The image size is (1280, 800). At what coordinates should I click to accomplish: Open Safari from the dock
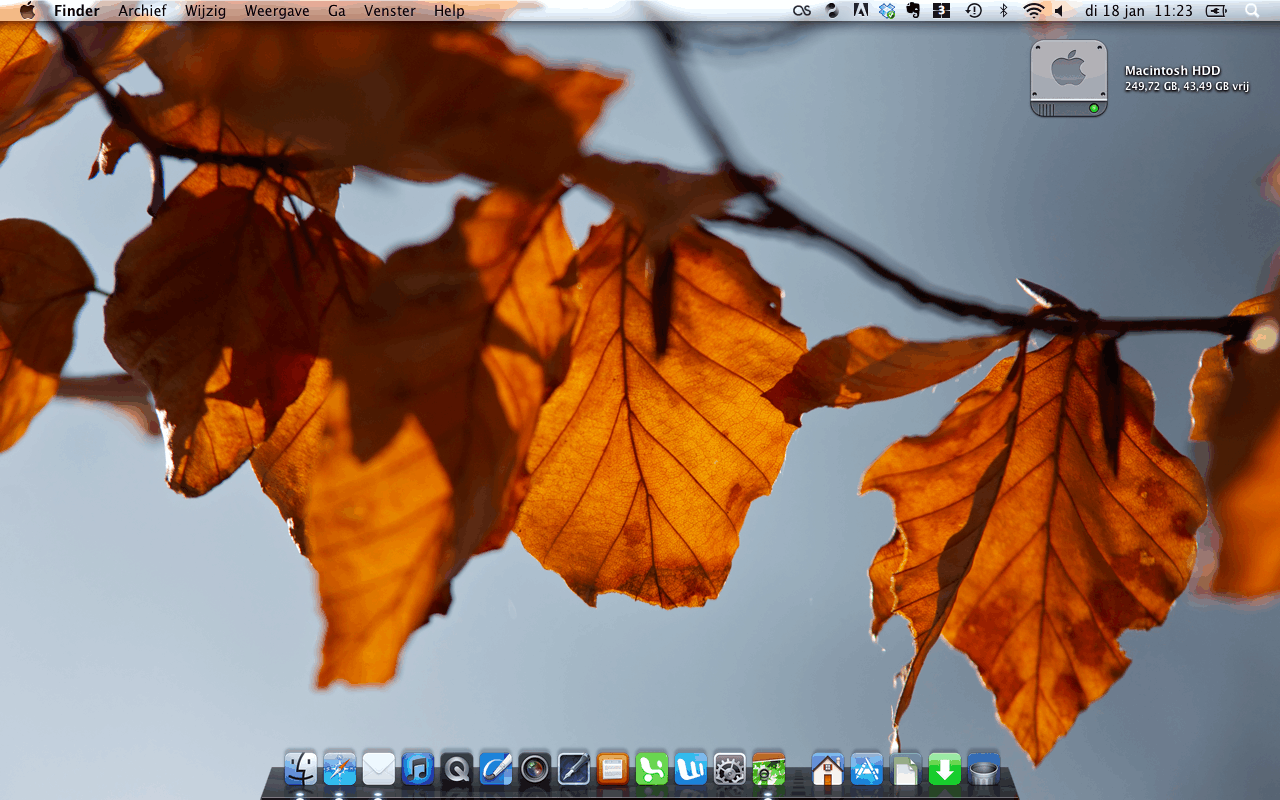(x=339, y=769)
